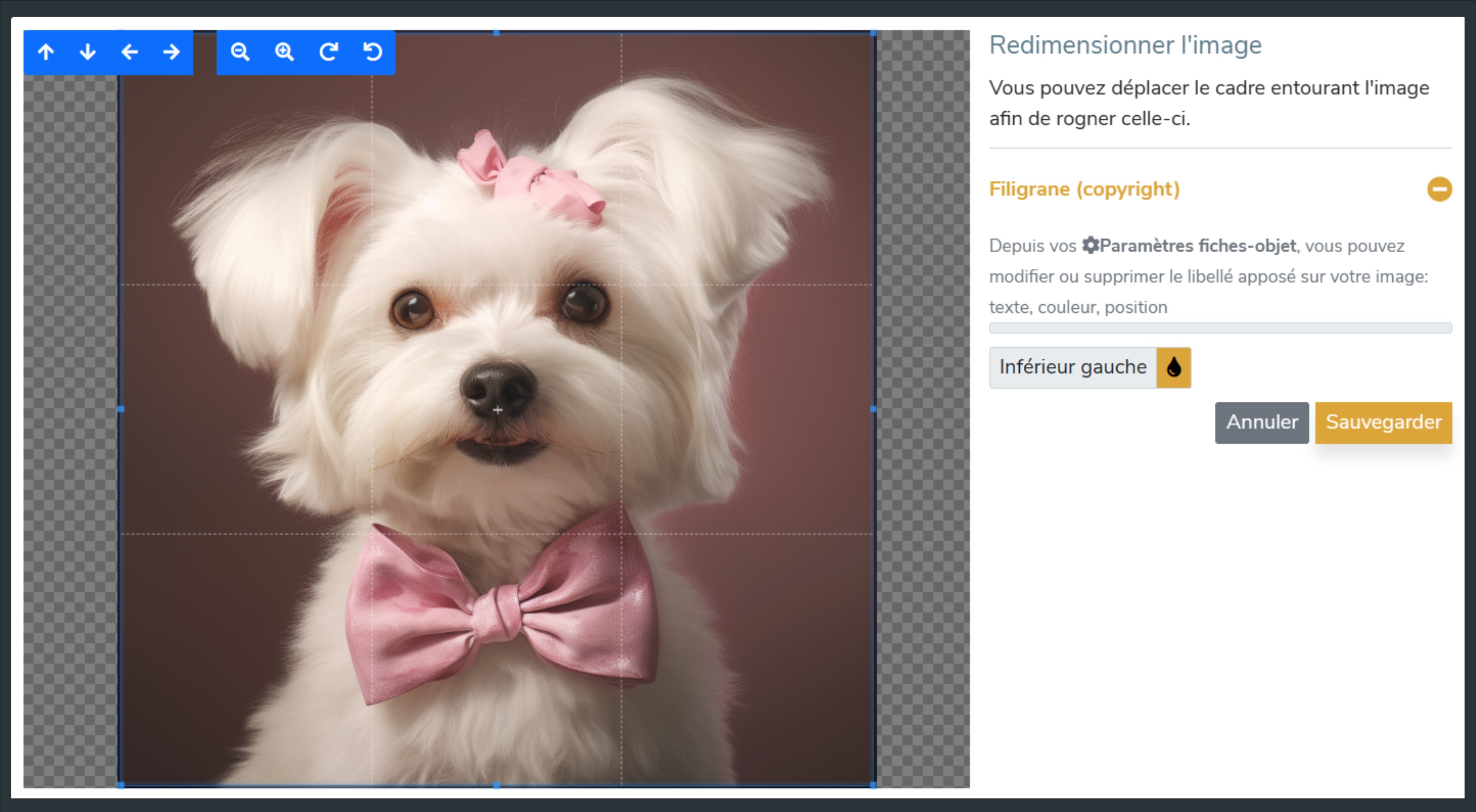The height and width of the screenshot is (812, 1476).
Task: Rotate the image clockwise
Action: point(328,52)
